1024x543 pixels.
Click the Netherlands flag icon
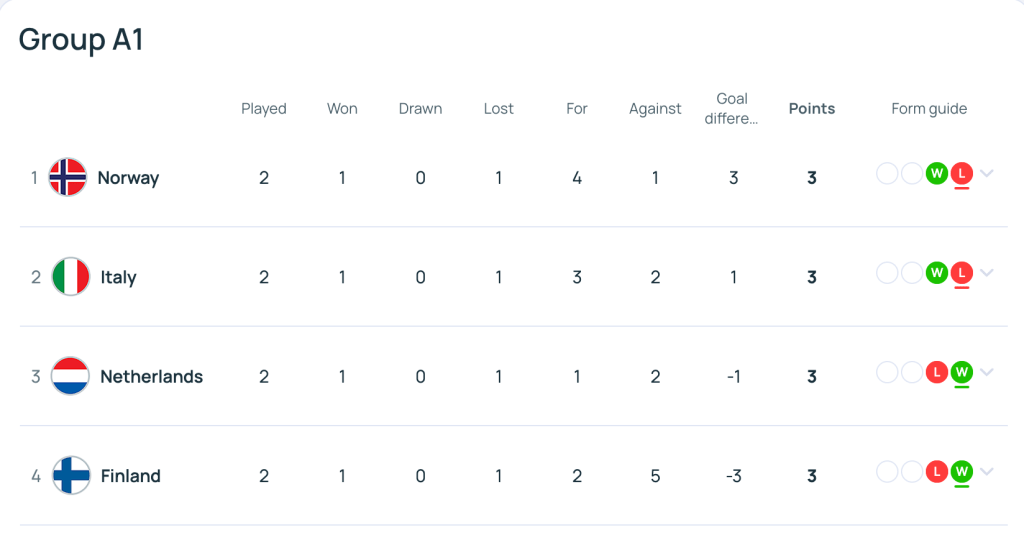click(x=70, y=377)
